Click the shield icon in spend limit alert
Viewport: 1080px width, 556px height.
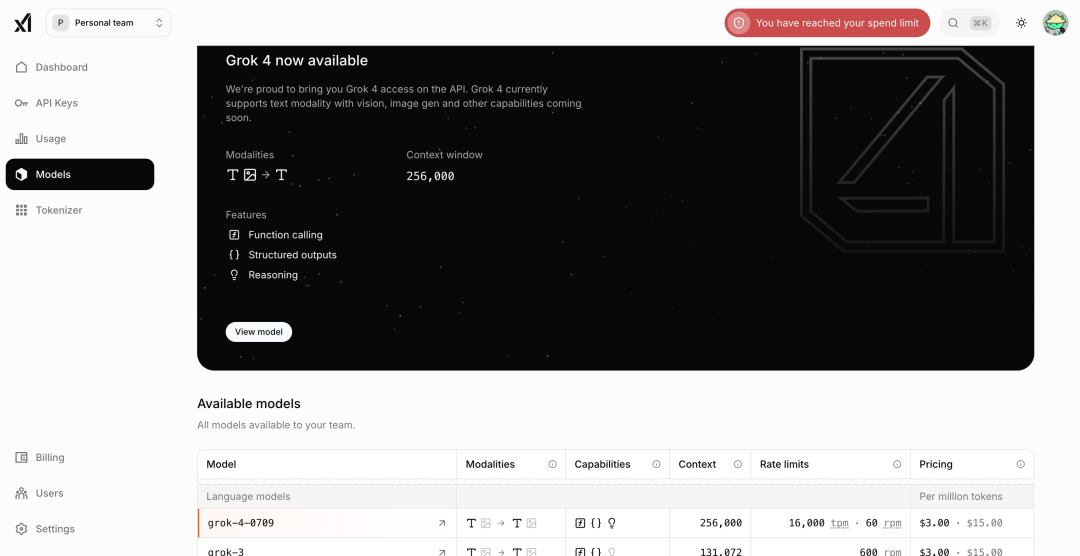click(739, 23)
